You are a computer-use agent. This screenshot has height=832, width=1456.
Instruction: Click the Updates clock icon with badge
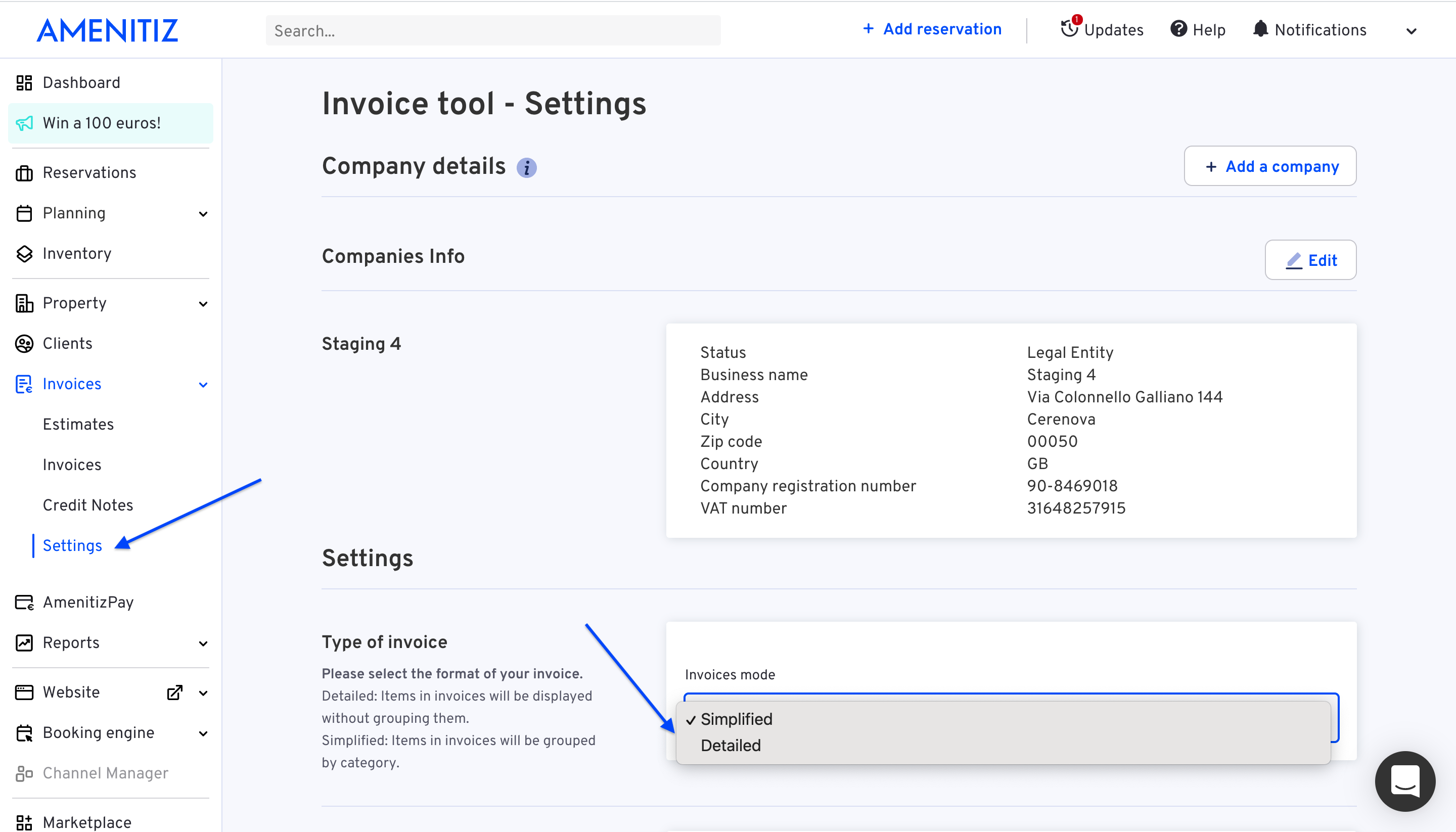tap(1070, 28)
